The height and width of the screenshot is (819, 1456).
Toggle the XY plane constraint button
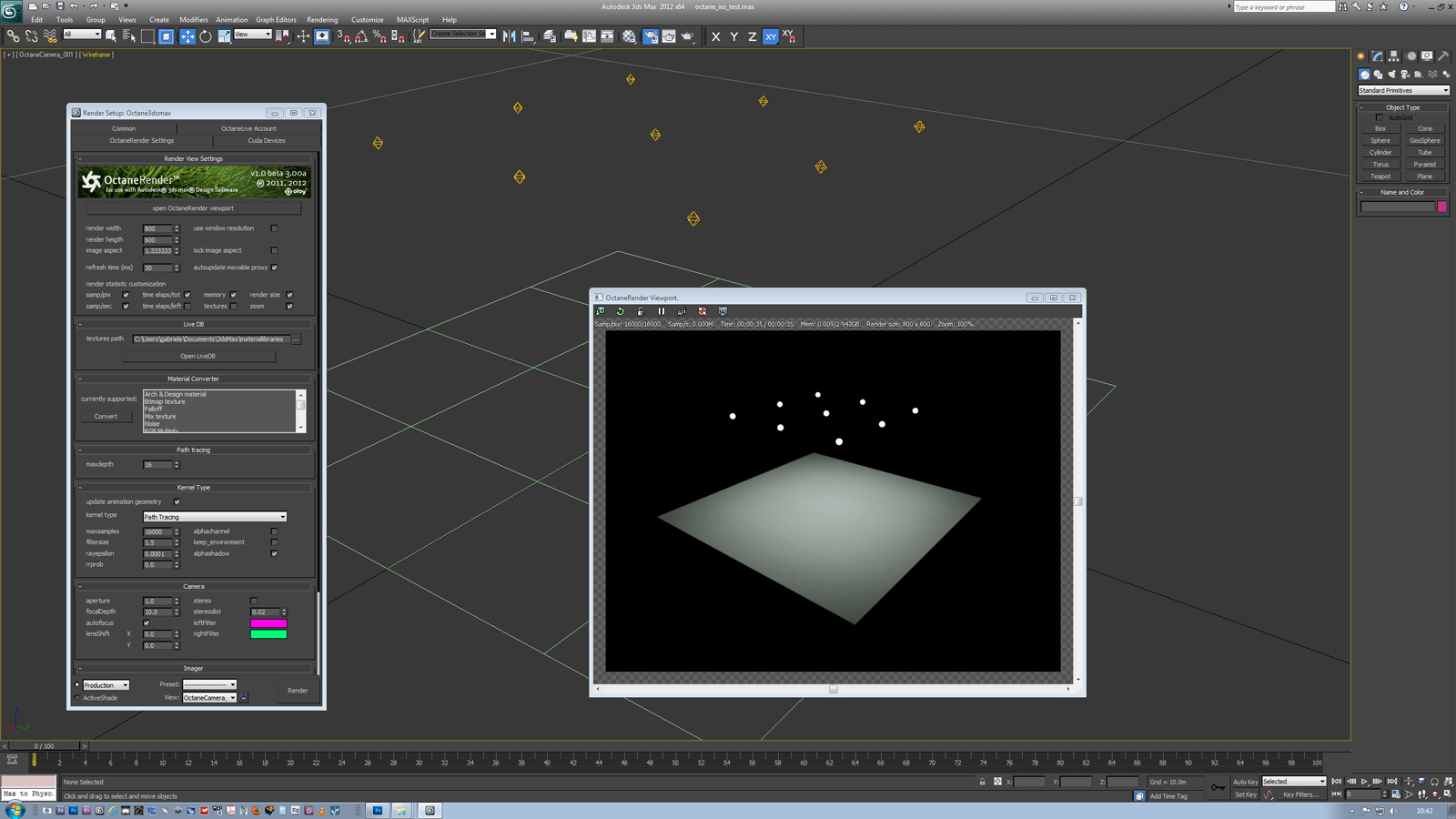pyautogui.click(x=771, y=36)
